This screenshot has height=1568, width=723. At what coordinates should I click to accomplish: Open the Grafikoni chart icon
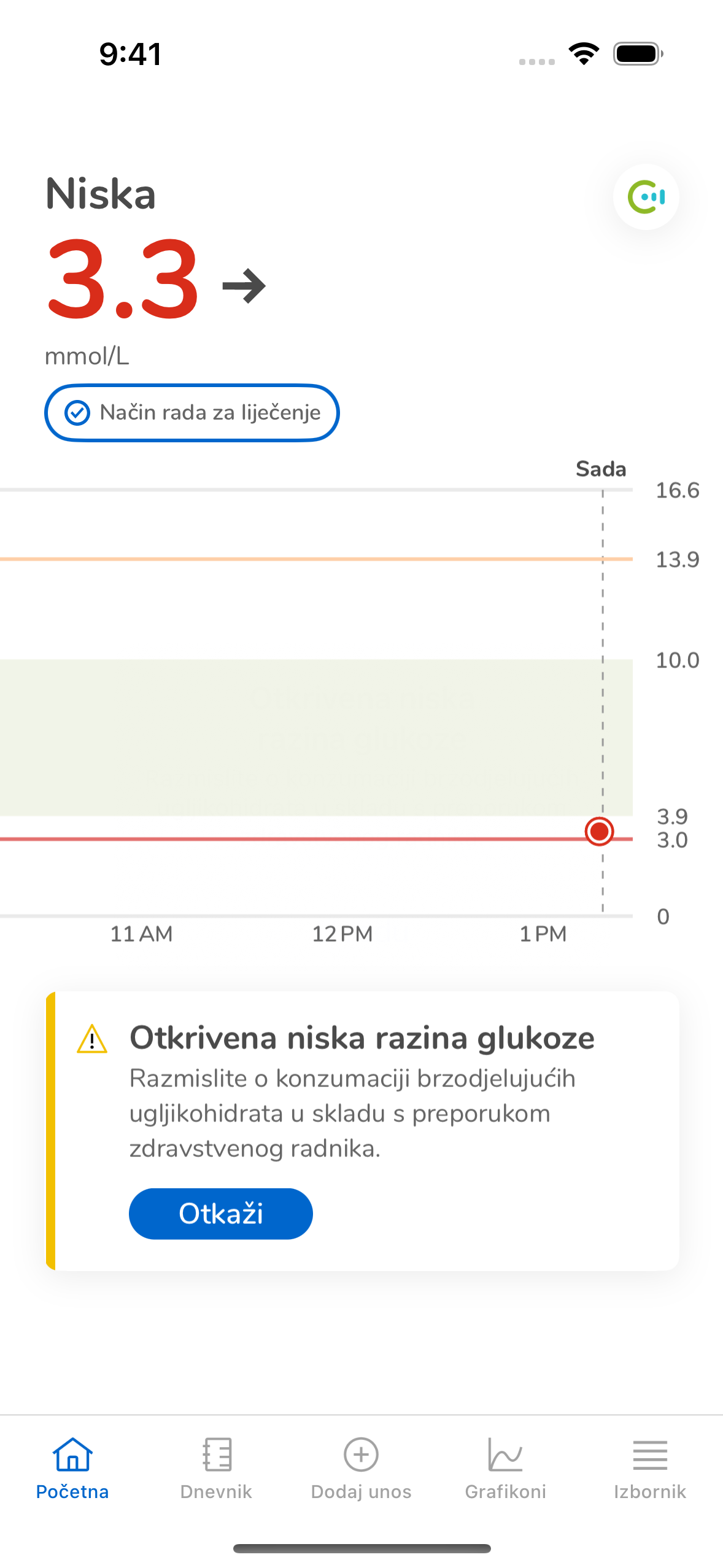point(505,1454)
